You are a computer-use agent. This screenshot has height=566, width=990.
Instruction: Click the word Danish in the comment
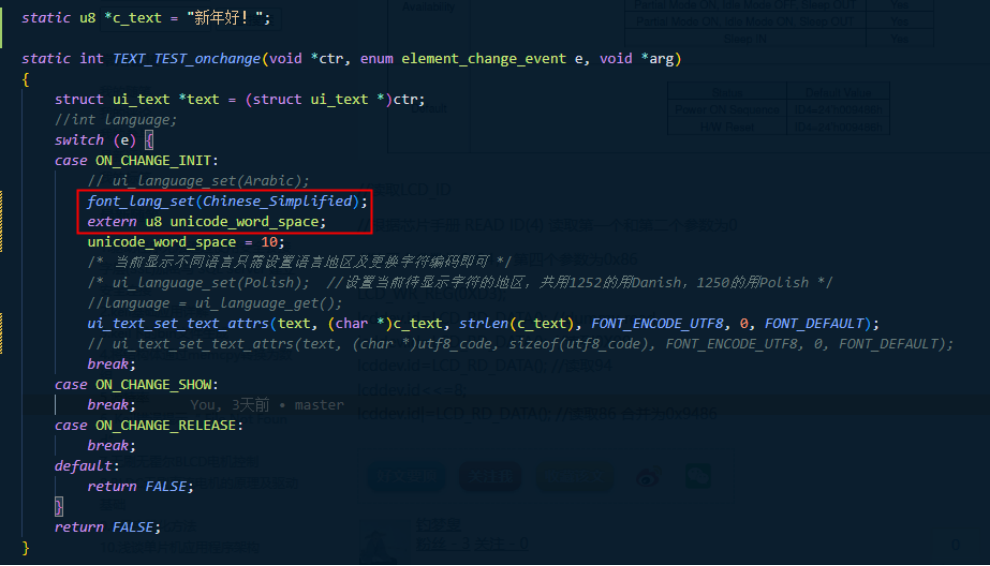657,282
